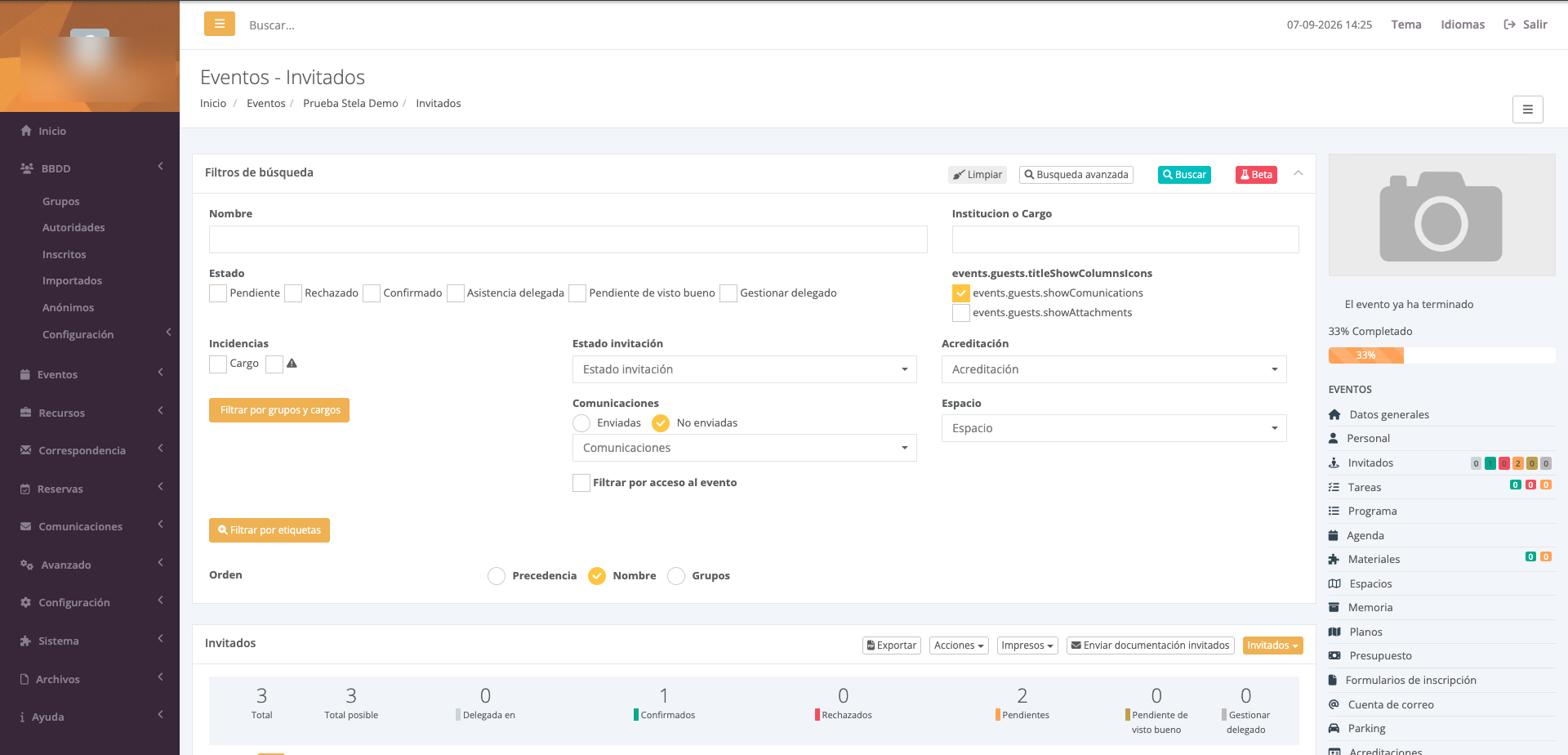Open the Acreditación dropdown
The image size is (1568, 755).
coord(1114,369)
